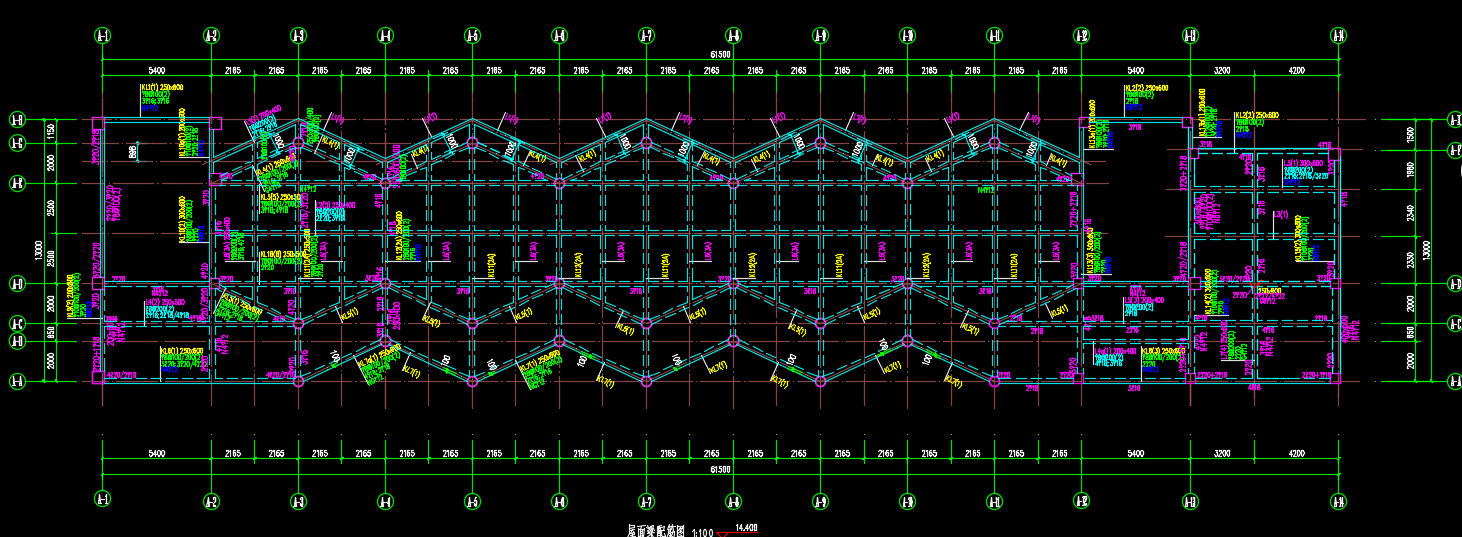This screenshot has height=537, width=1462.
Task: Select the bottom-left corner axis bubble on left side
Action: click(17, 381)
